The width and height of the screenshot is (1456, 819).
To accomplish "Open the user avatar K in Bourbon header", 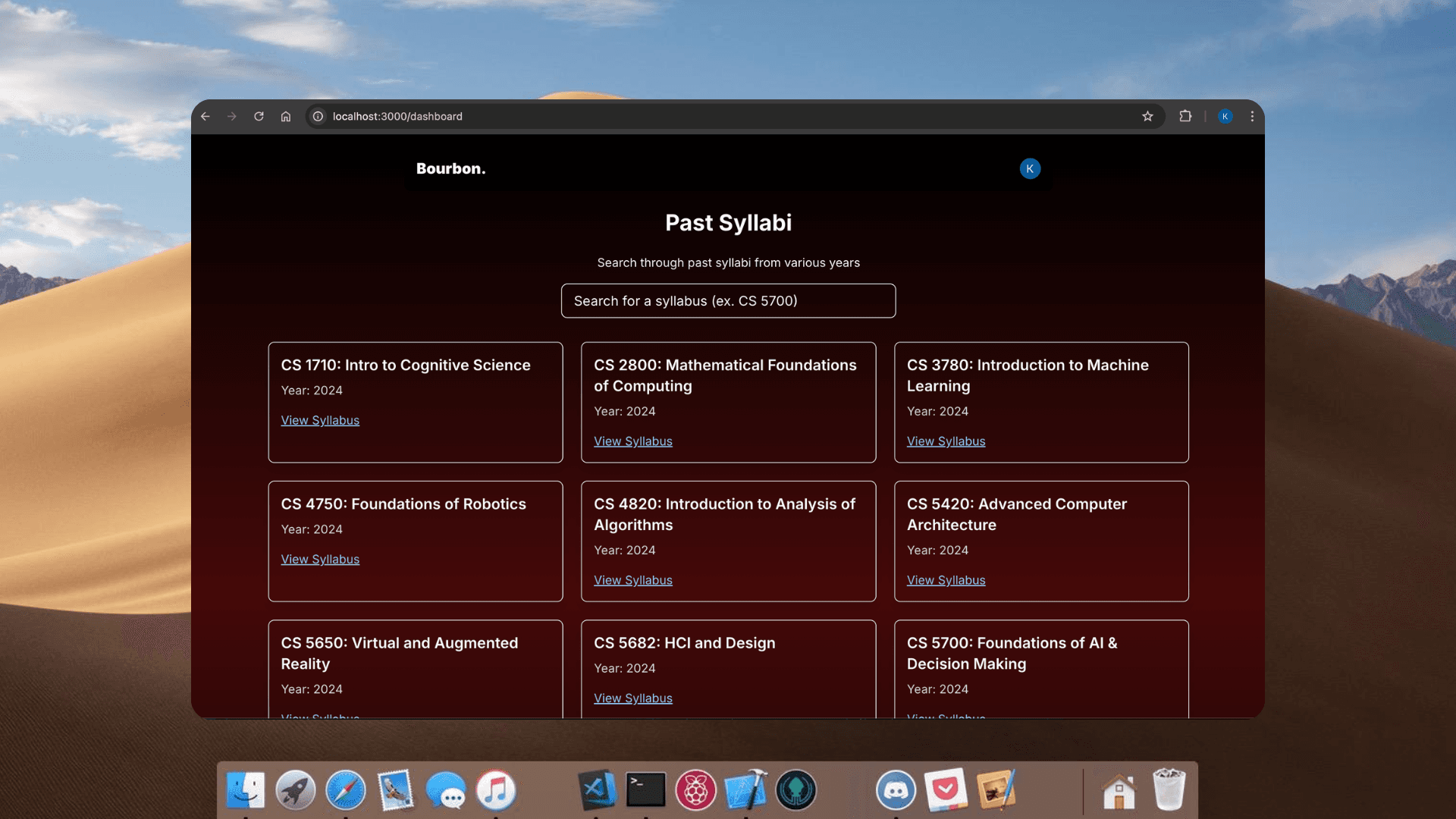I will pyautogui.click(x=1030, y=168).
